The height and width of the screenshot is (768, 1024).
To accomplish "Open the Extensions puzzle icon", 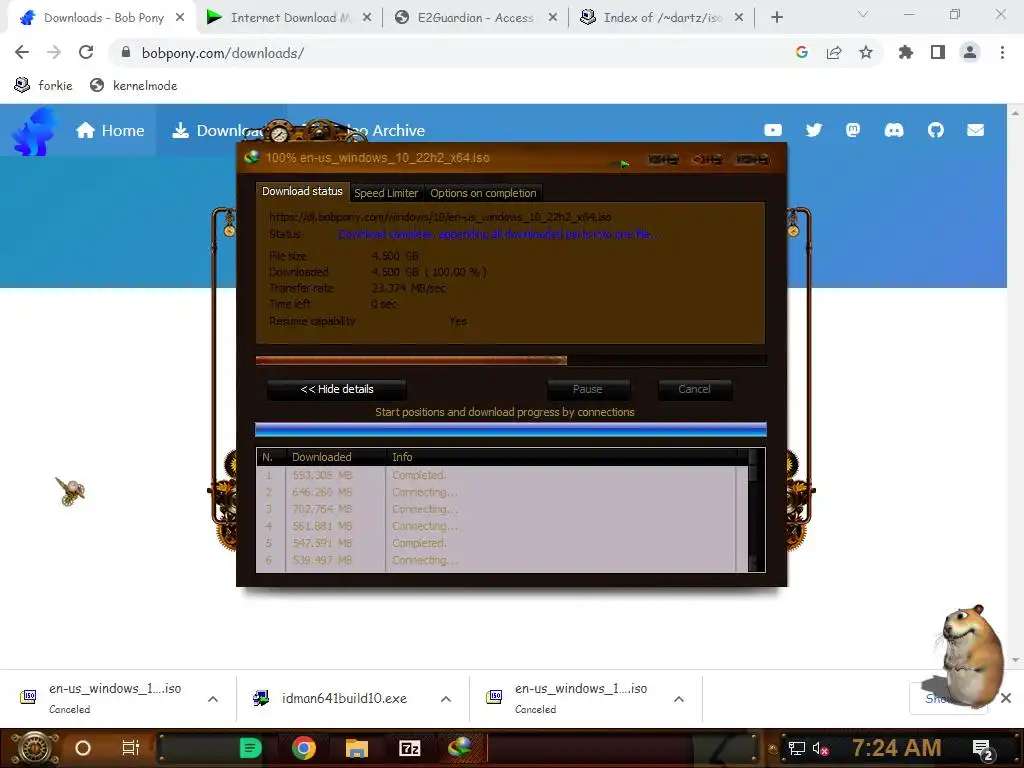I will [905, 52].
